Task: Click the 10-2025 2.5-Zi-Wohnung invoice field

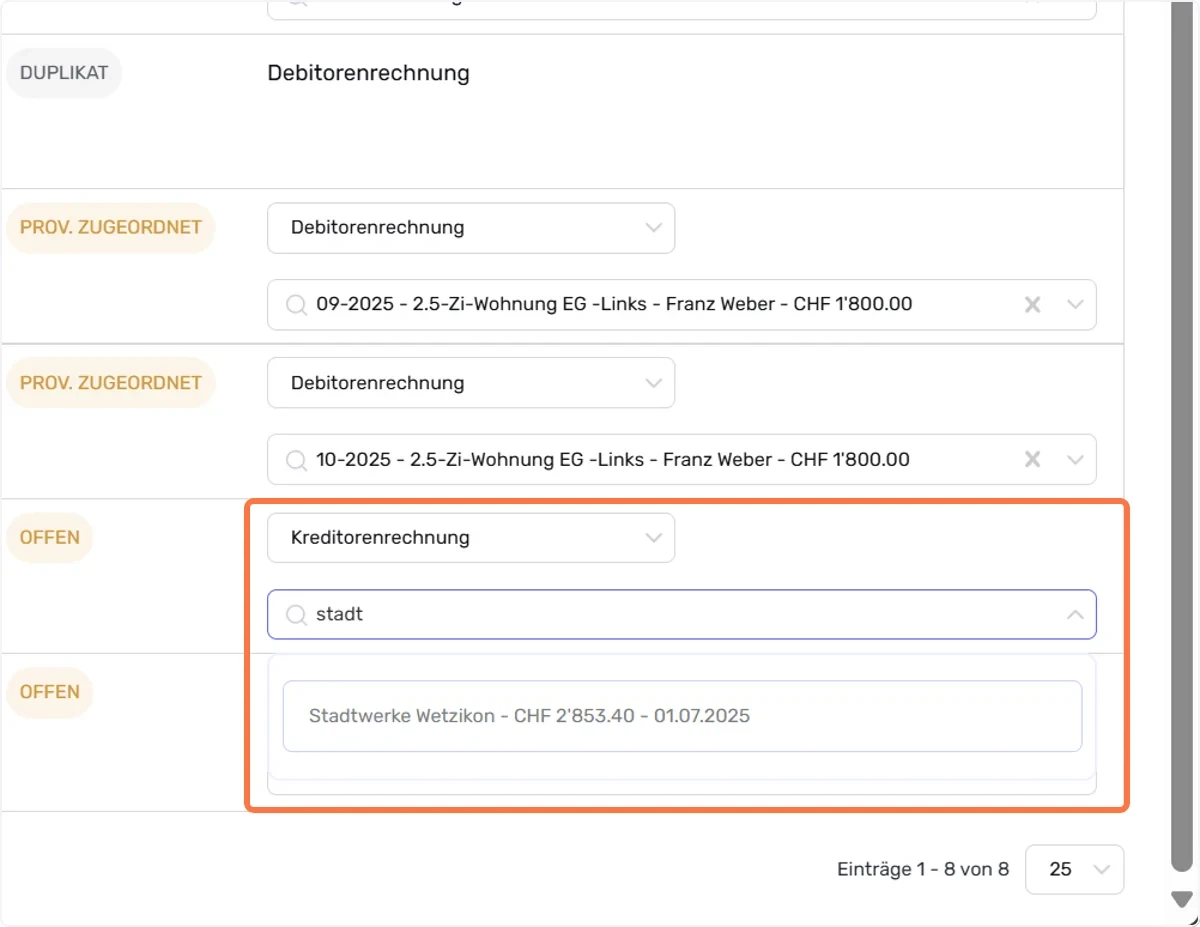Action: point(682,460)
